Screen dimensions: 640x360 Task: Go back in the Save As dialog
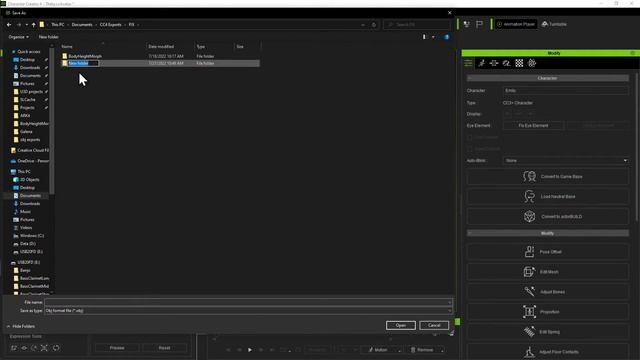(9, 24)
